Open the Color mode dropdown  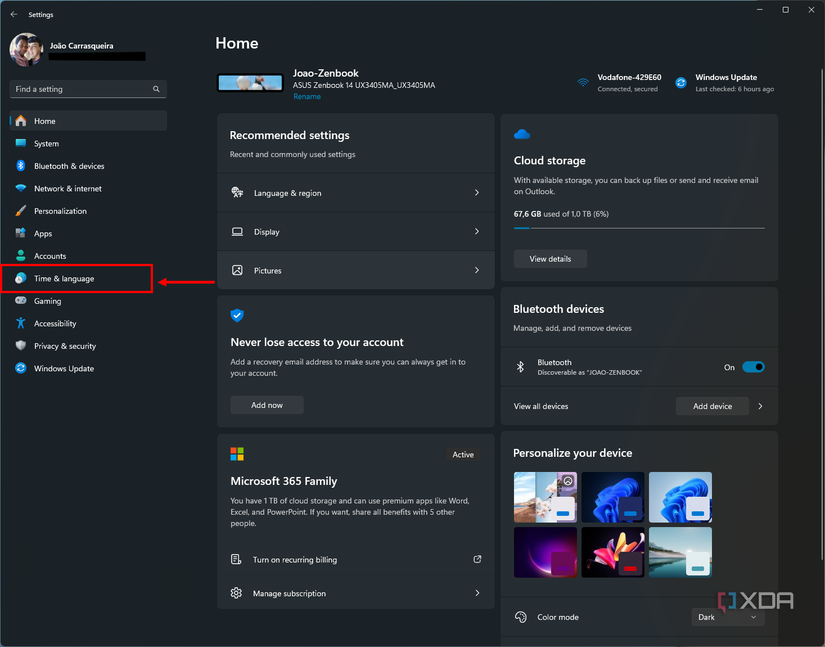tap(728, 617)
